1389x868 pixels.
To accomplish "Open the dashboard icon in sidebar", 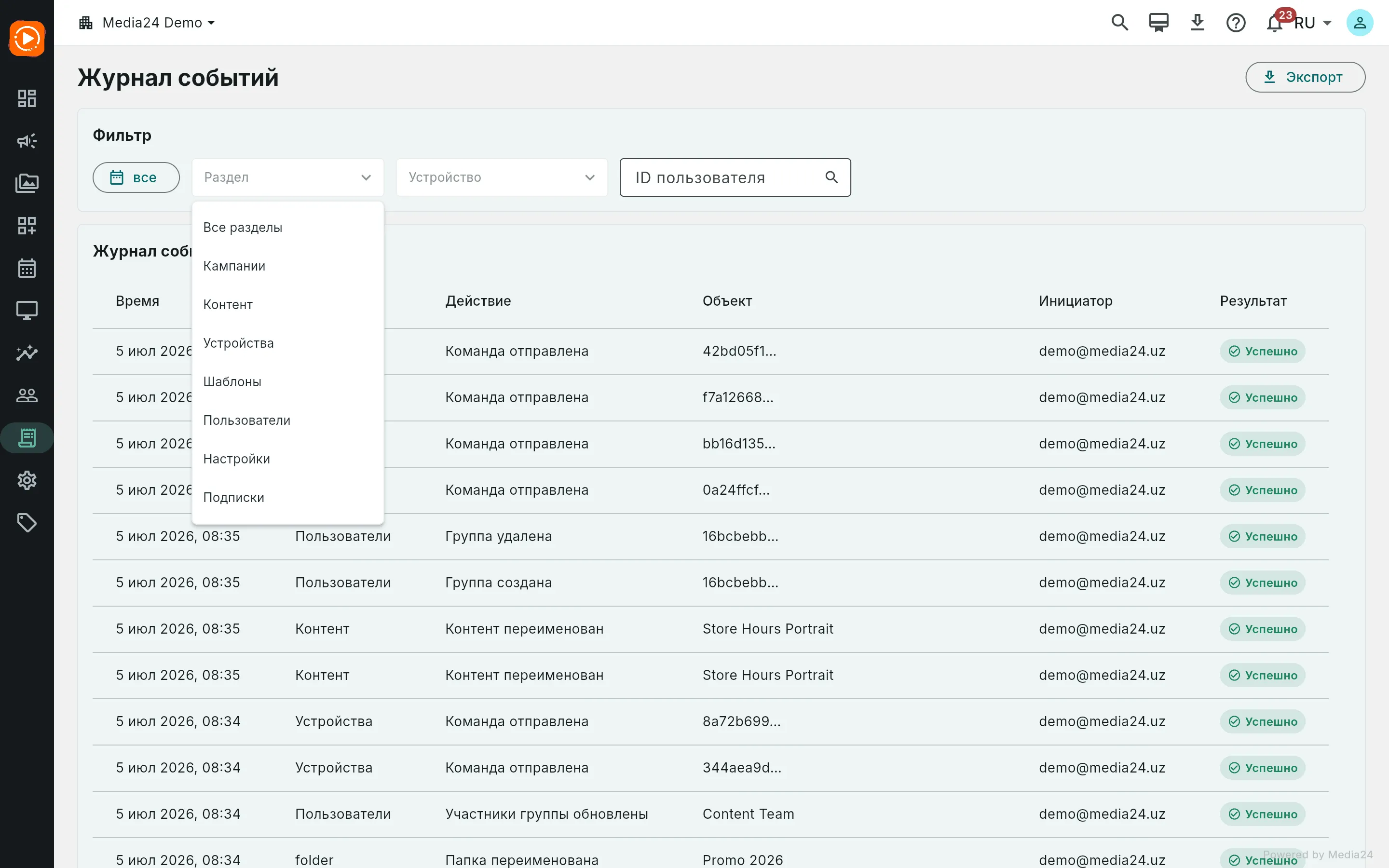I will (27, 98).
